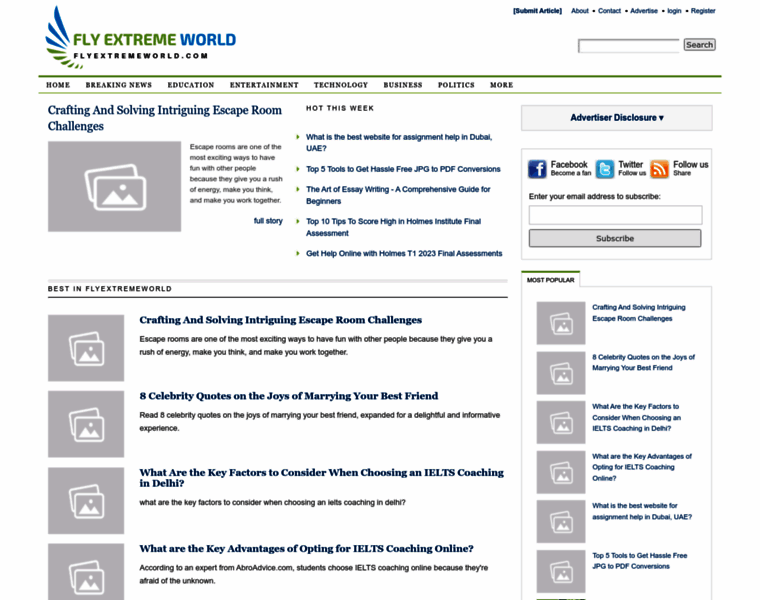Open the HOME menu item
Screen dimensions: 760x600
(58, 85)
